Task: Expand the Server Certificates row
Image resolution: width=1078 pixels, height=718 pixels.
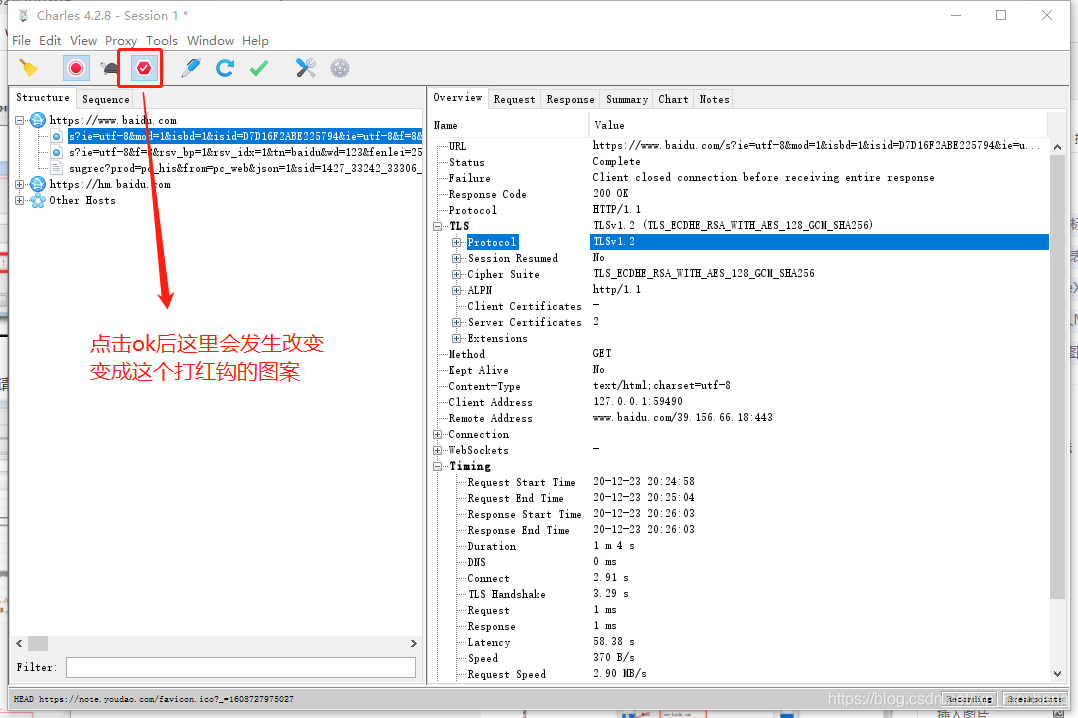Action: [x=456, y=322]
